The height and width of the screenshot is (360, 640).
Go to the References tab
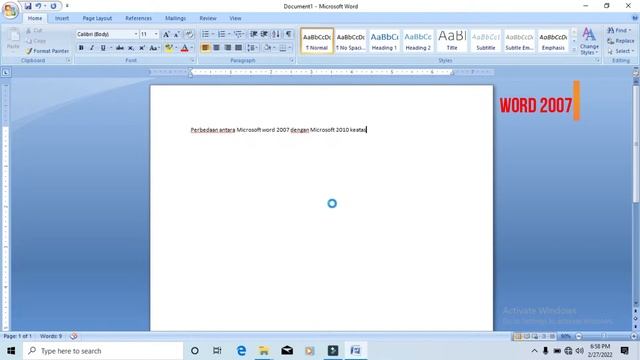point(138,18)
